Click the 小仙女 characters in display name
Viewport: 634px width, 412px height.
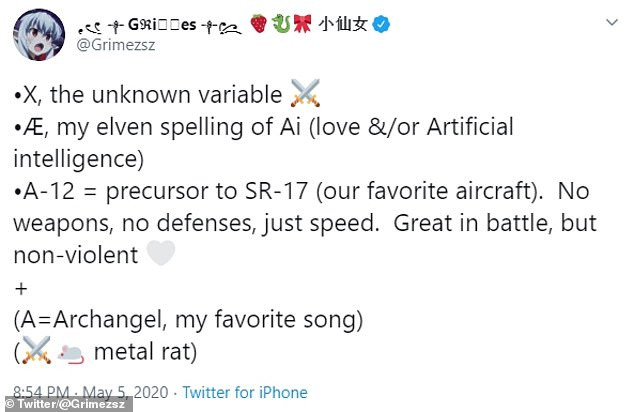coord(342,24)
